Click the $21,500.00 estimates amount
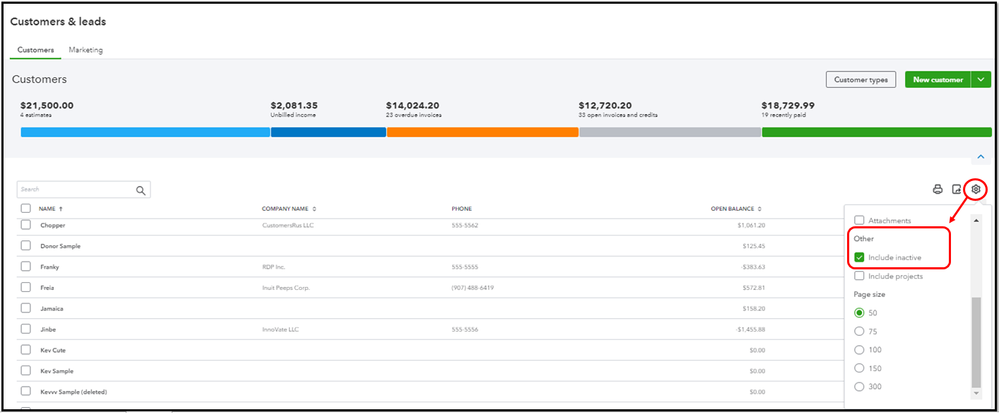 (x=47, y=105)
